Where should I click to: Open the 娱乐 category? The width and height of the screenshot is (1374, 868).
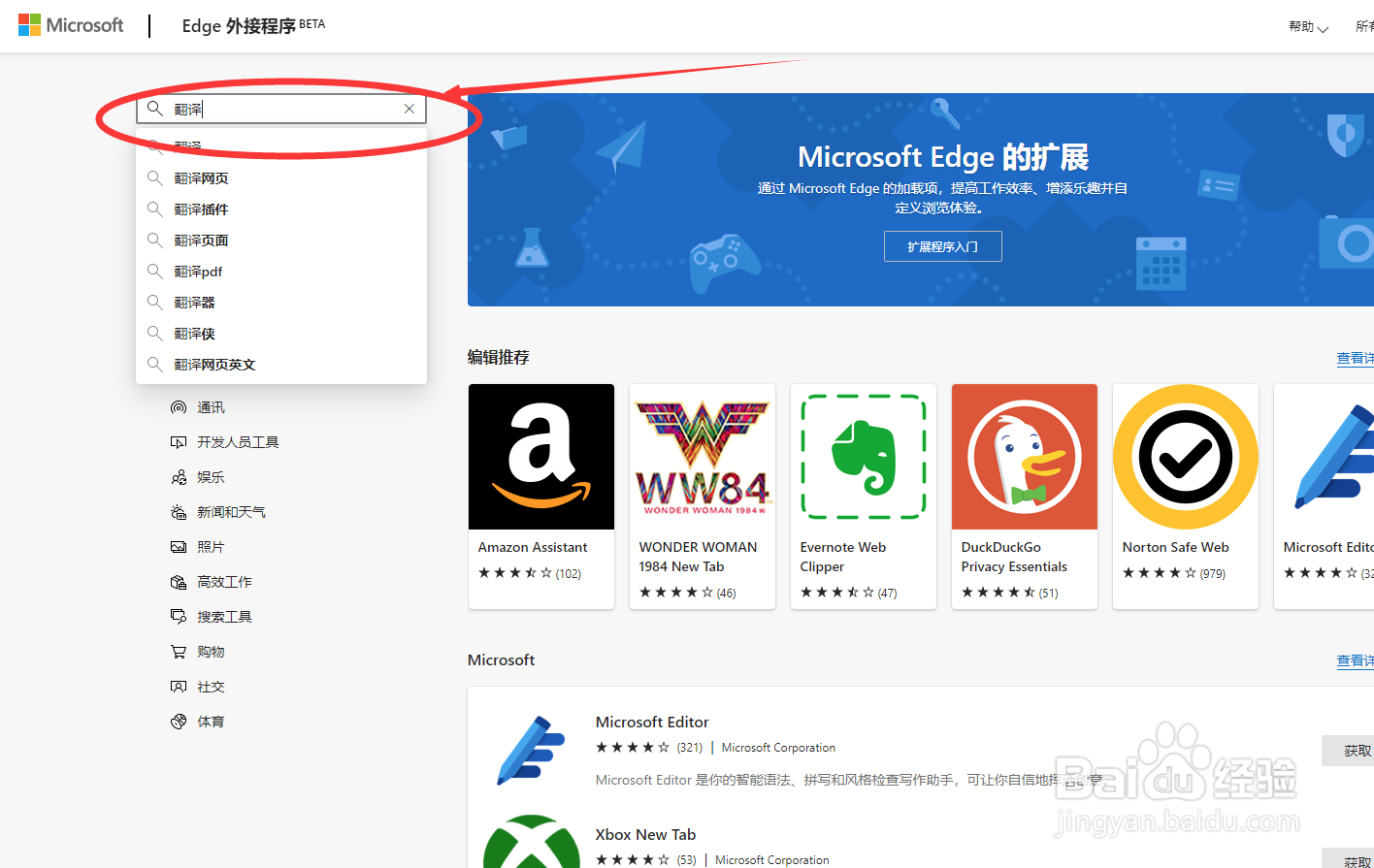pyautogui.click(x=211, y=477)
